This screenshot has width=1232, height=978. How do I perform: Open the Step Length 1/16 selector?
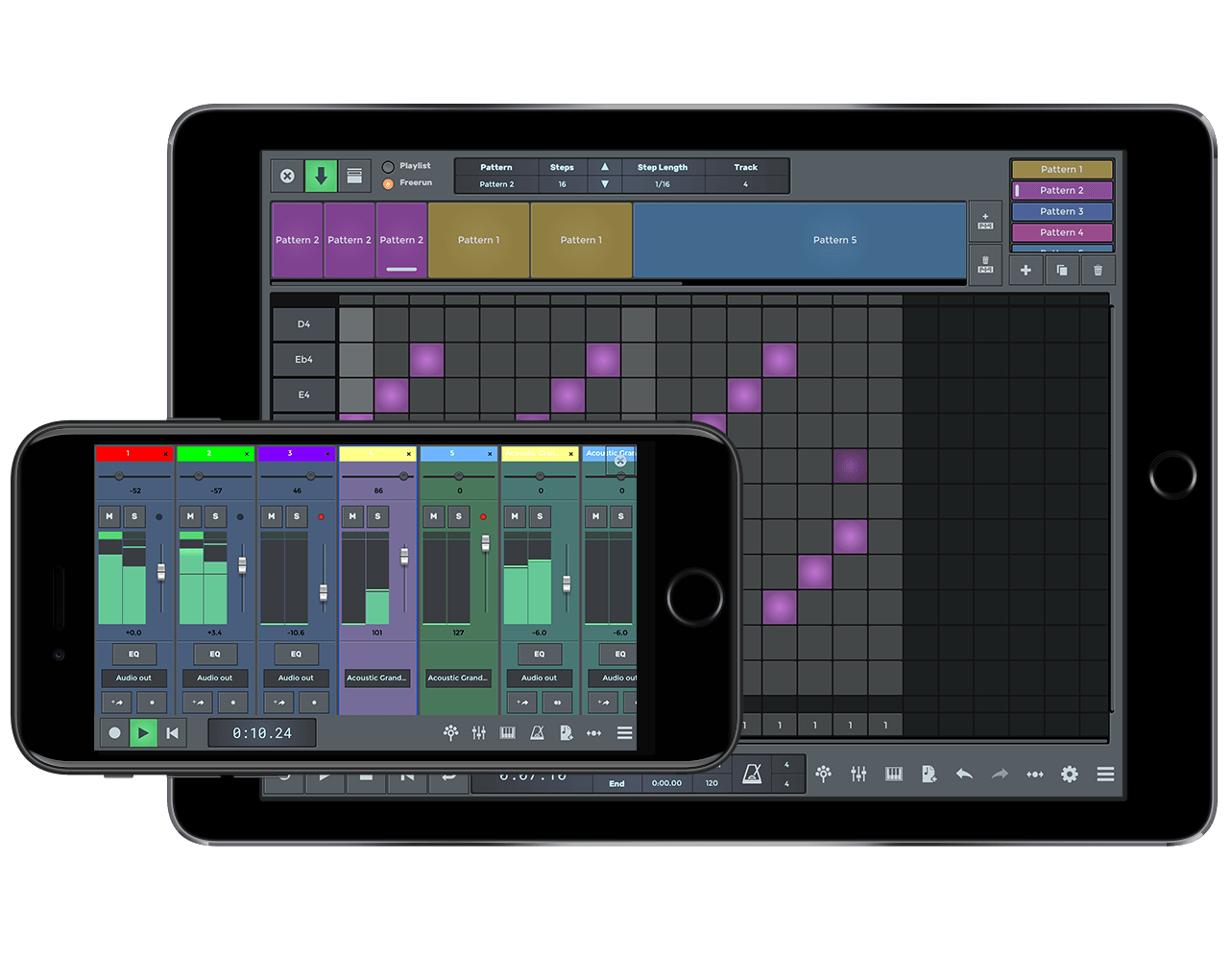[x=663, y=184]
